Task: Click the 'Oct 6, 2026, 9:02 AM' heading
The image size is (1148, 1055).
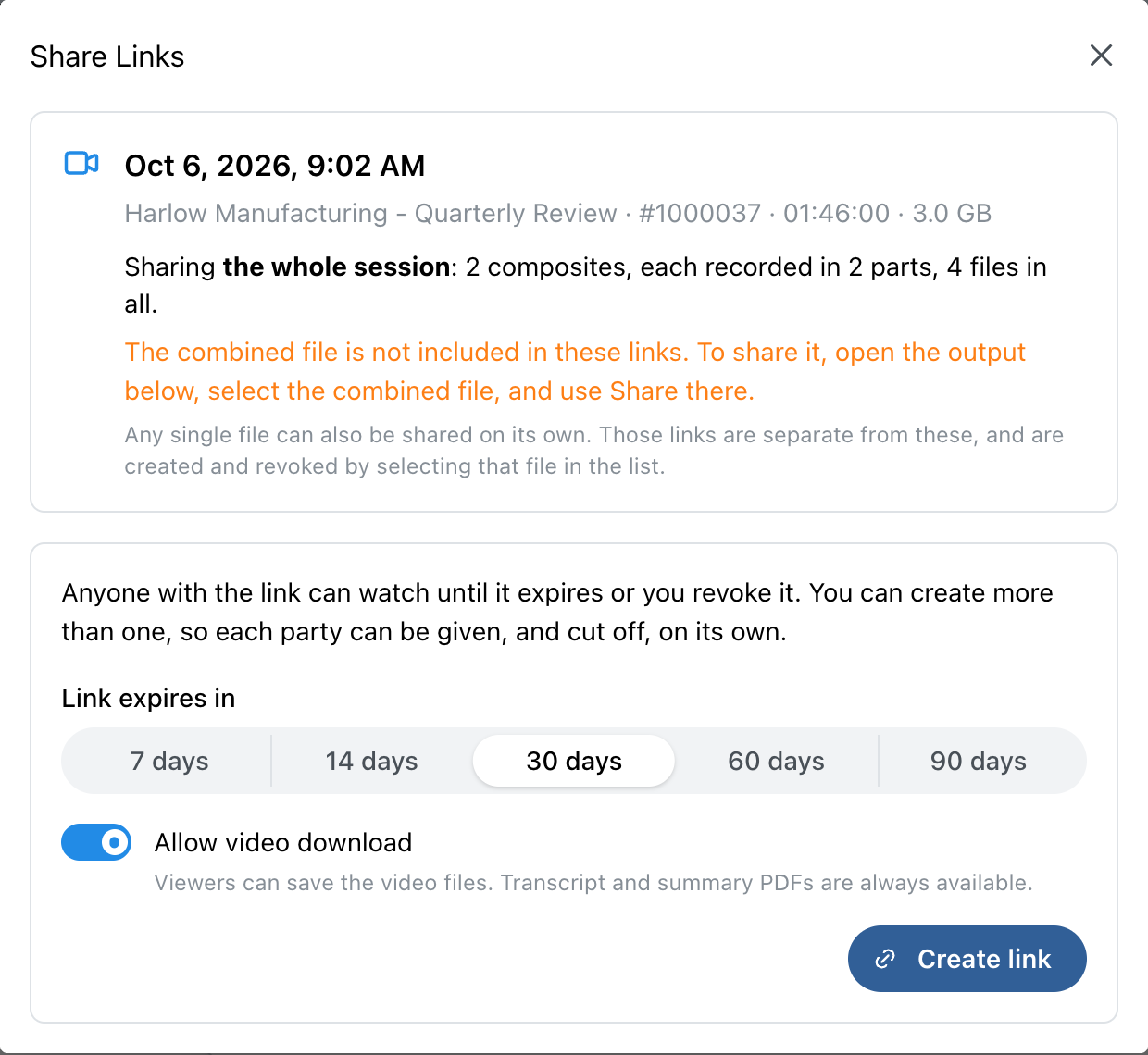Action: click(275, 166)
